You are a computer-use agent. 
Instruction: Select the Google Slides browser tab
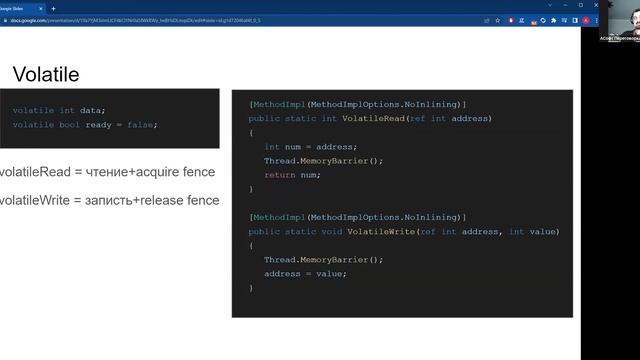pyautogui.click(x=22, y=9)
